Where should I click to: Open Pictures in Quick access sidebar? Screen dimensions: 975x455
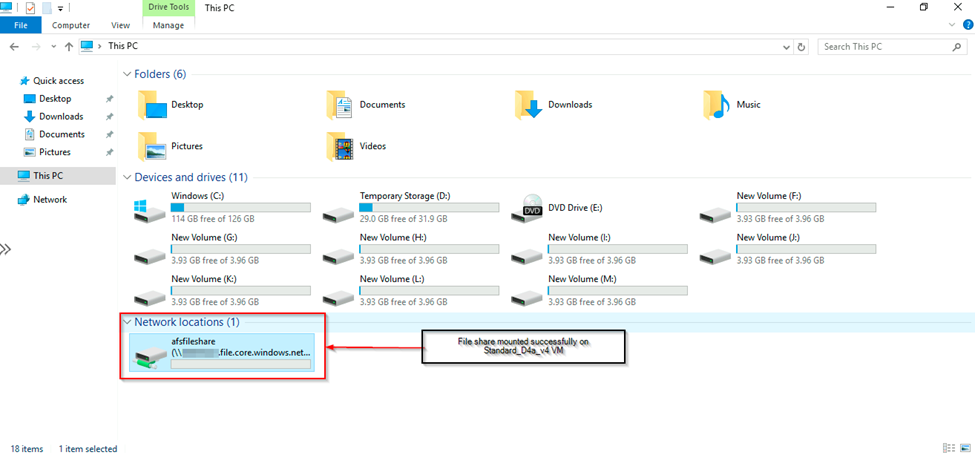click(55, 152)
